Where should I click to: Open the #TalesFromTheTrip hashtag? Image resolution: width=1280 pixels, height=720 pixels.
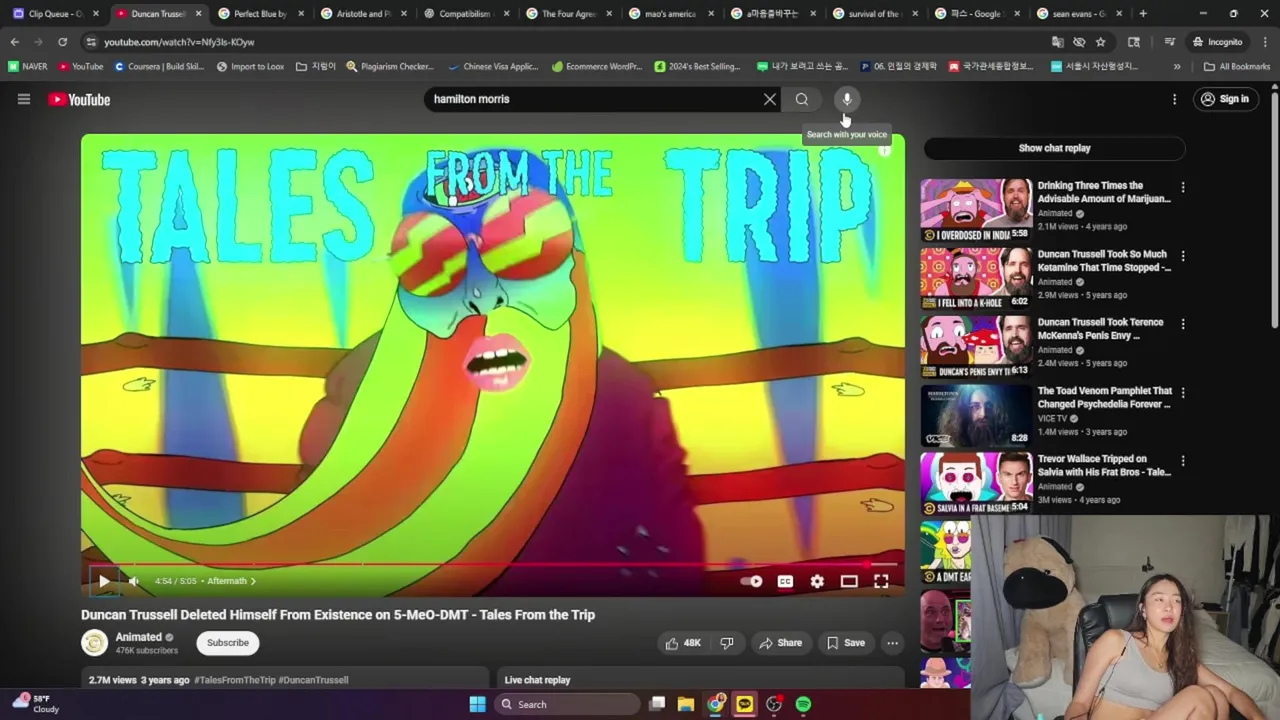click(x=234, y=680)
